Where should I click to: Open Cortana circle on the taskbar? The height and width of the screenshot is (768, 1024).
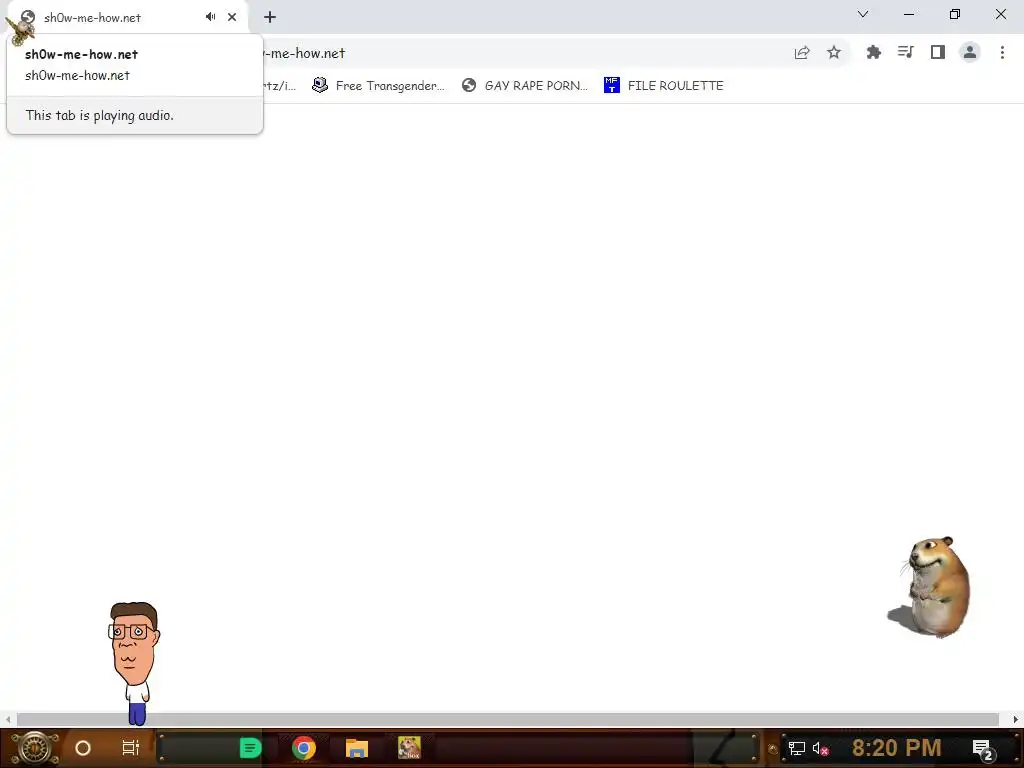coord(83,748)
